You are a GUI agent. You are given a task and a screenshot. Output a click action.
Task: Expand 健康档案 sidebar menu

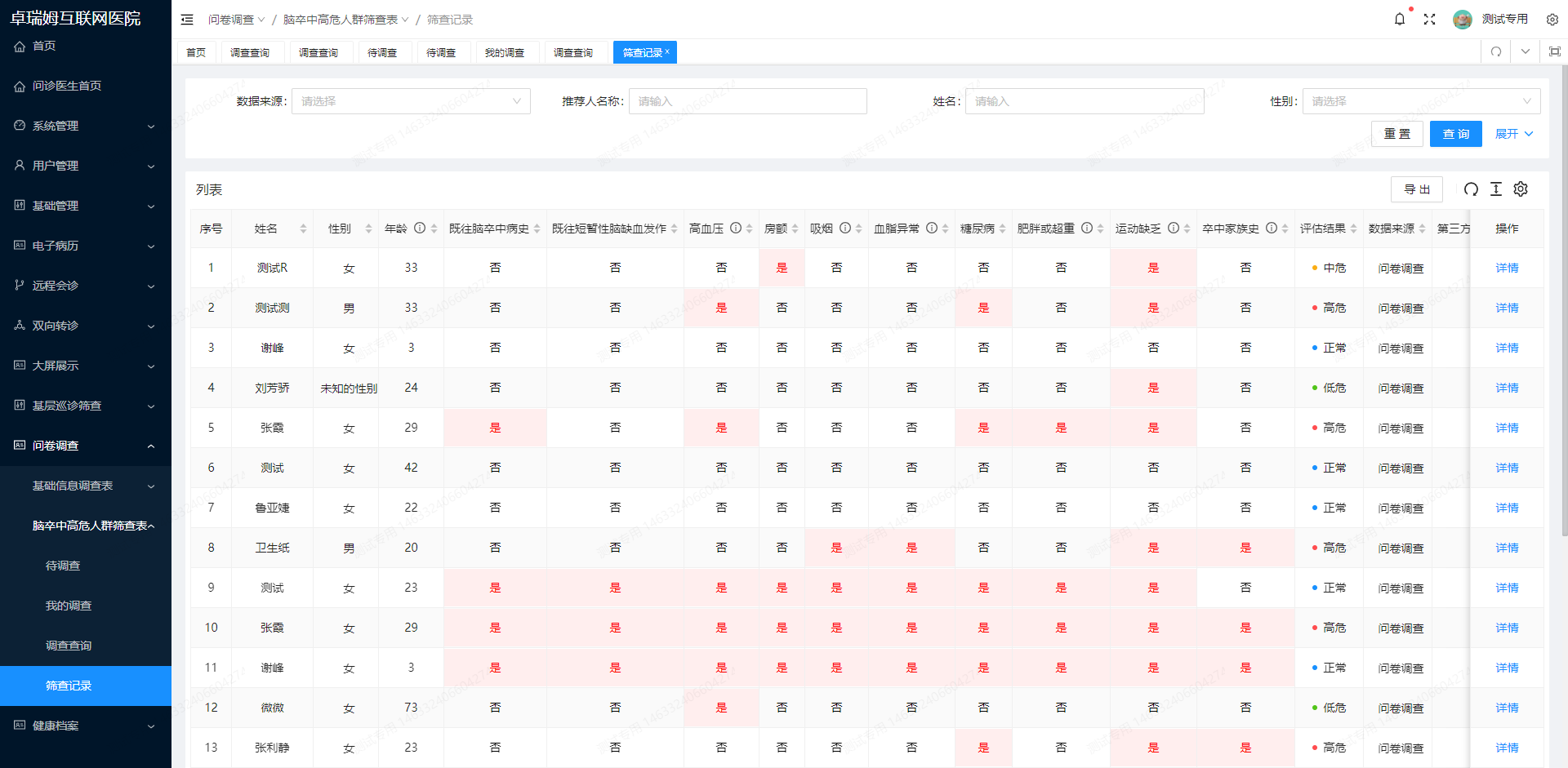click(86, 726)
